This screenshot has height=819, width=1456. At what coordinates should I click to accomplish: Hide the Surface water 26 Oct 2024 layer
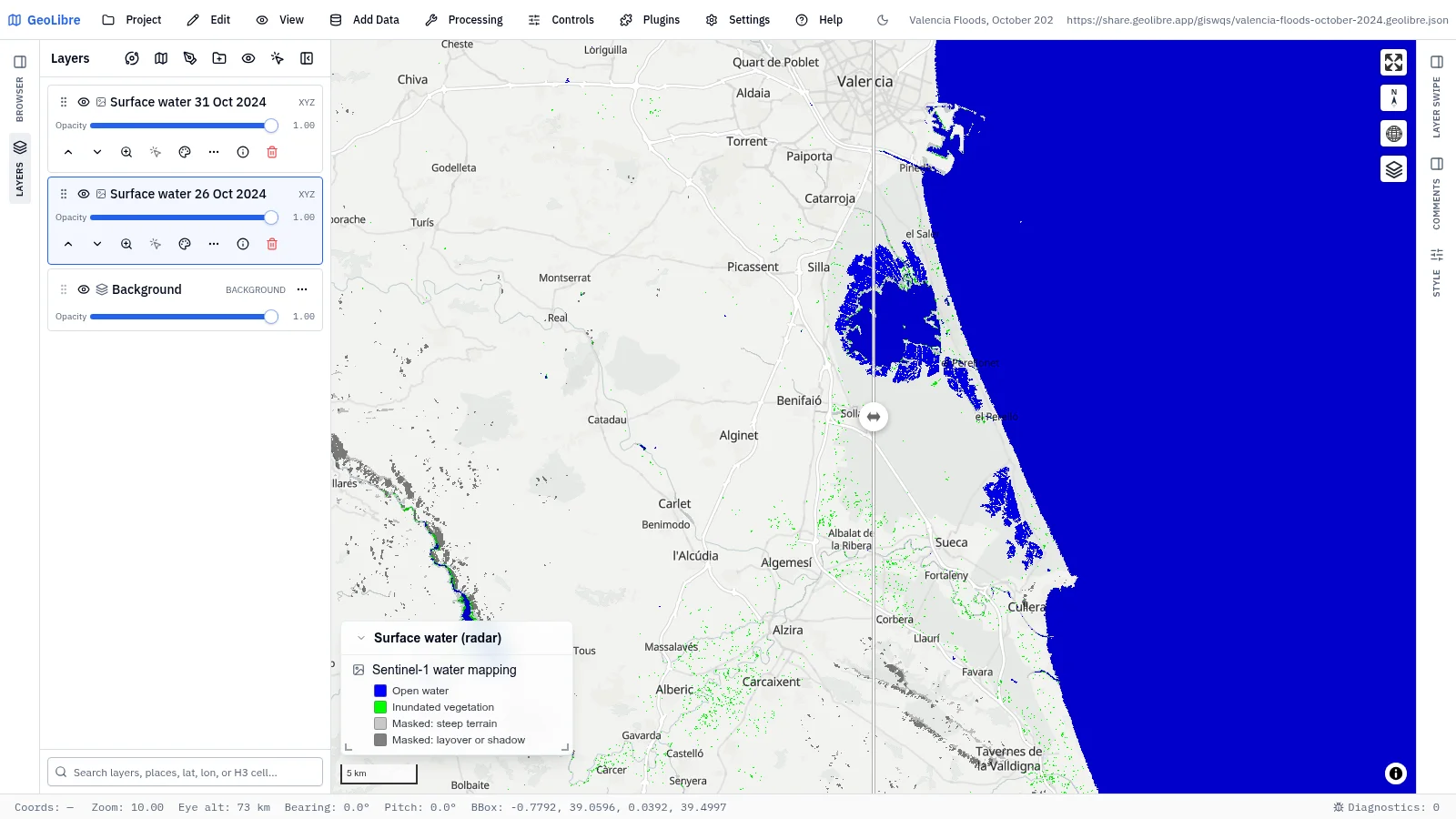[84, 194]
